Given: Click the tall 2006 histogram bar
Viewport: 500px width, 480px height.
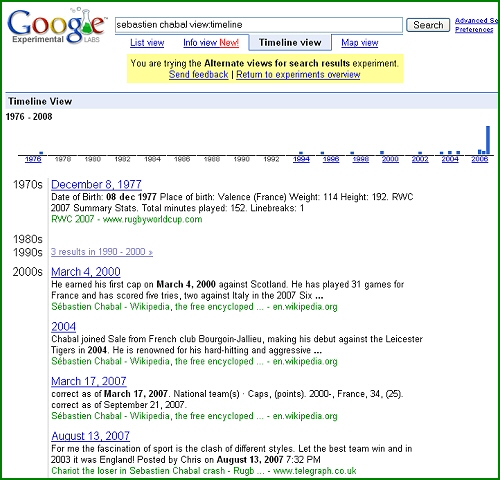Looking at the screenshot, I should tap(488, 140).
